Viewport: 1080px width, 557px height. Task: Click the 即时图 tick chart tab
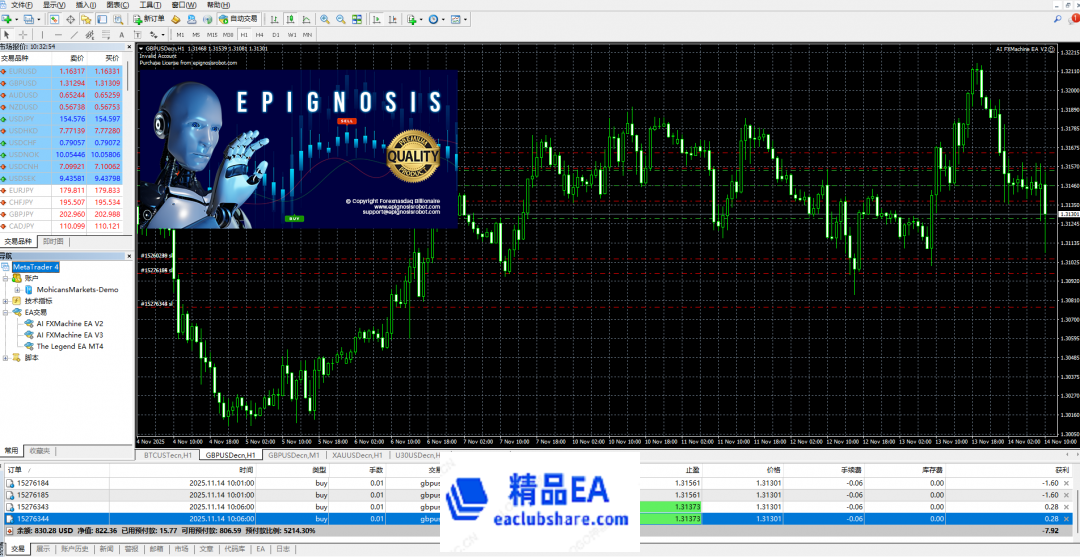click(53, 241)
